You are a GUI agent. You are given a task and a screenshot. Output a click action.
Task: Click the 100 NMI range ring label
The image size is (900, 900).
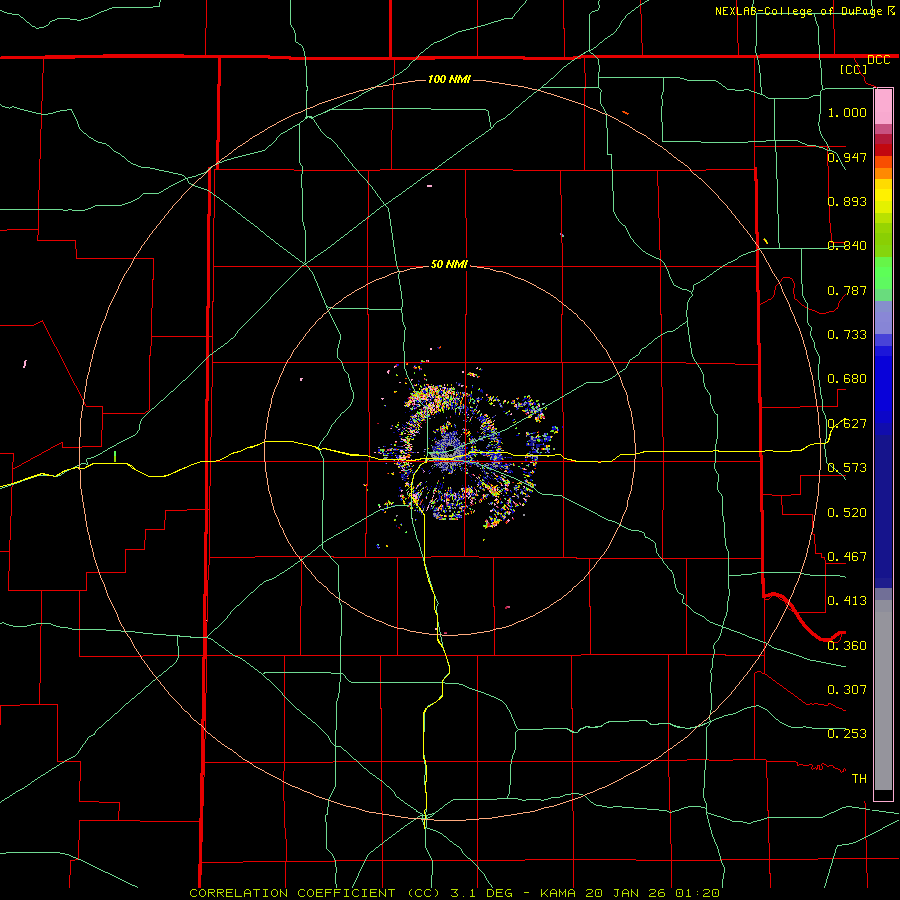click(449, 79)
